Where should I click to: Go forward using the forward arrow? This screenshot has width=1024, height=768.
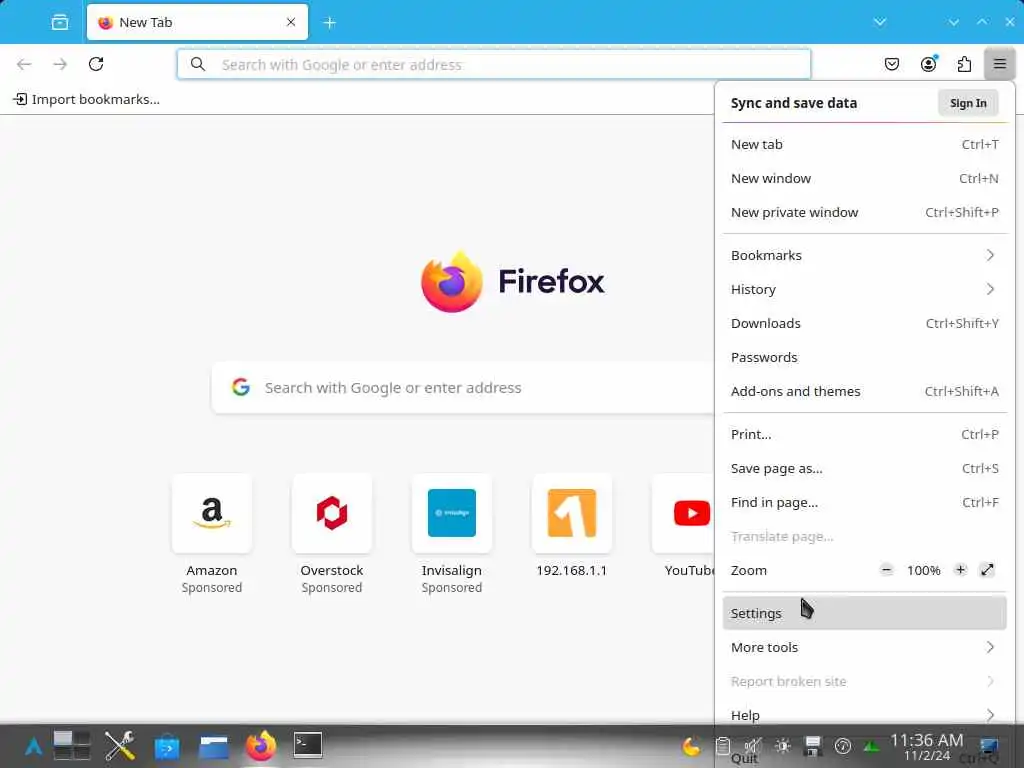60,64
